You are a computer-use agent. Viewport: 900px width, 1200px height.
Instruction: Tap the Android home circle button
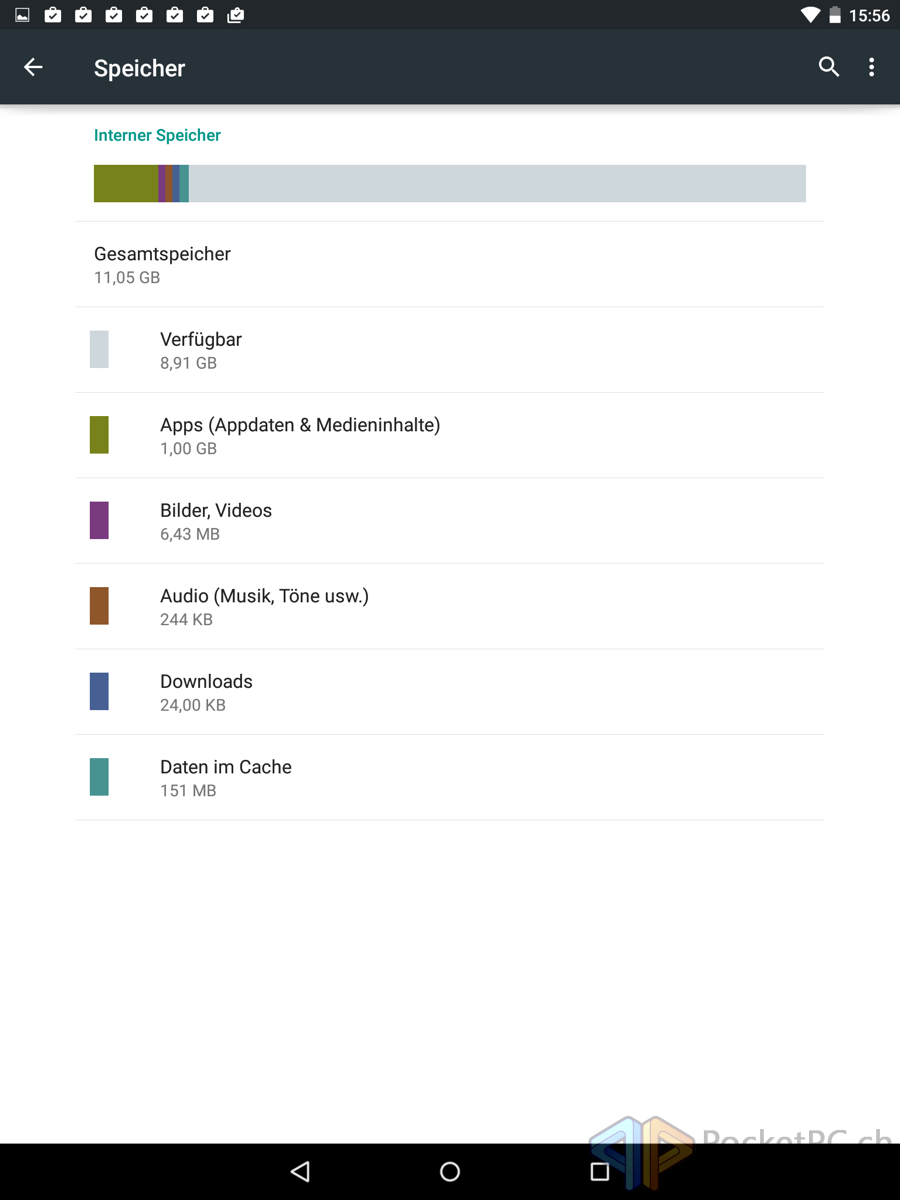(x=450, y=1171)
